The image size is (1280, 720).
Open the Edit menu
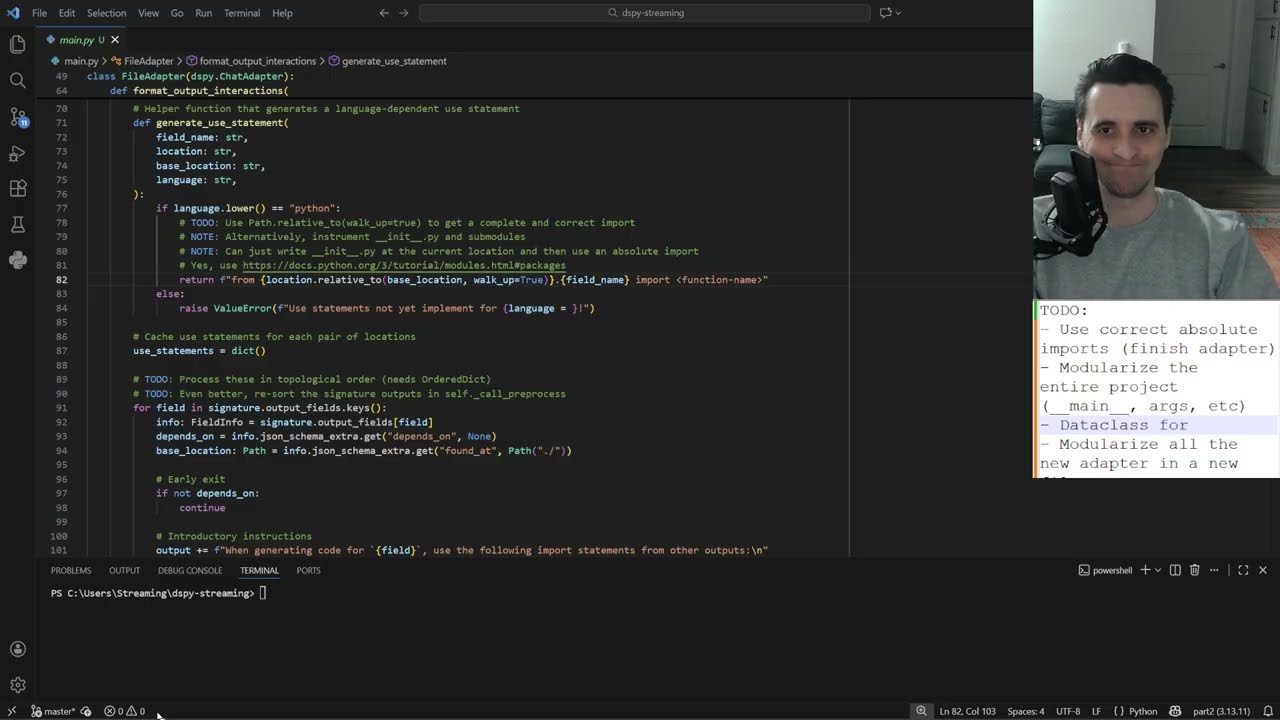tap(67, 13)
